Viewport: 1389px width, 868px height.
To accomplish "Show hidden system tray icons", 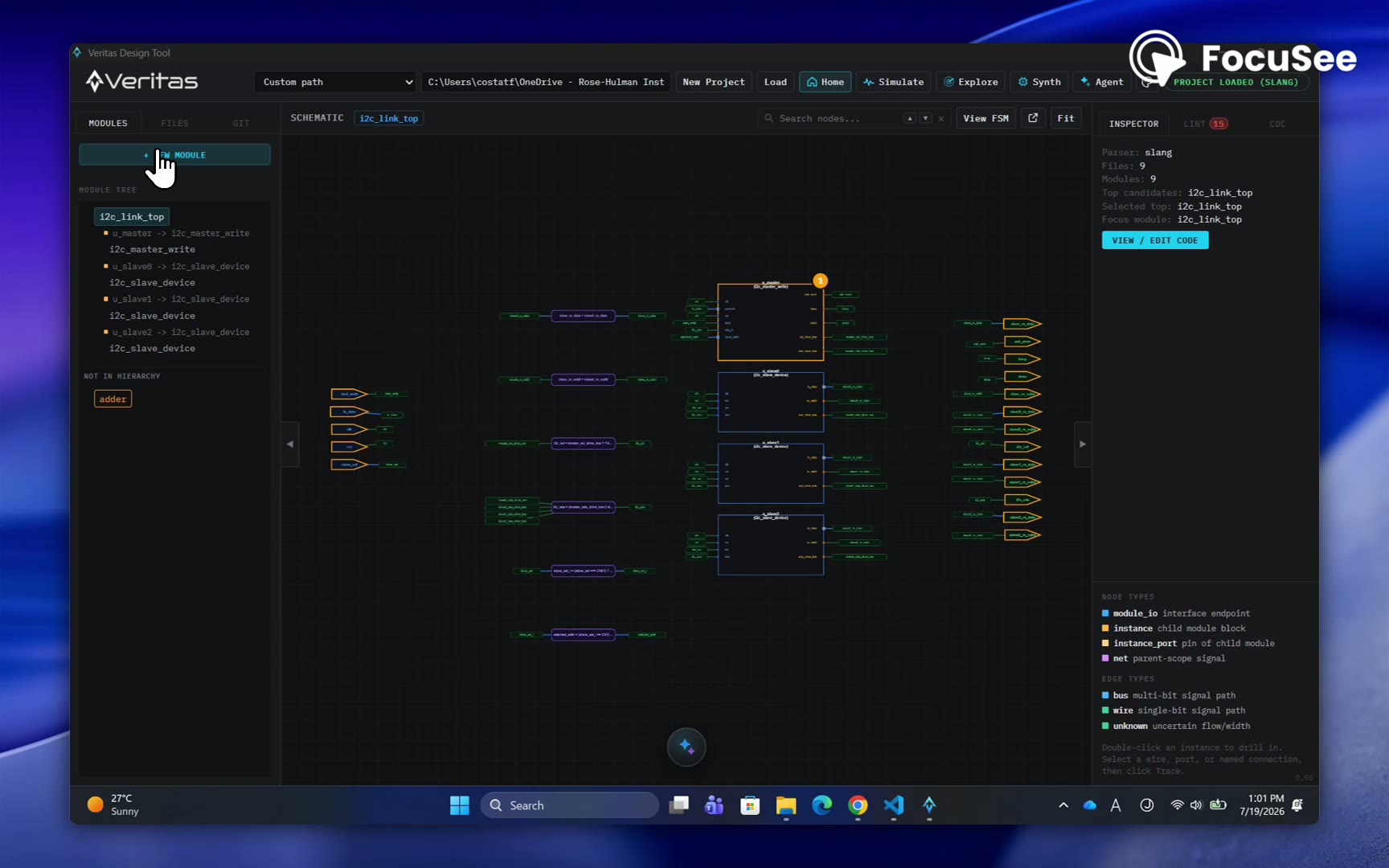I will (x=1063, y=805).
